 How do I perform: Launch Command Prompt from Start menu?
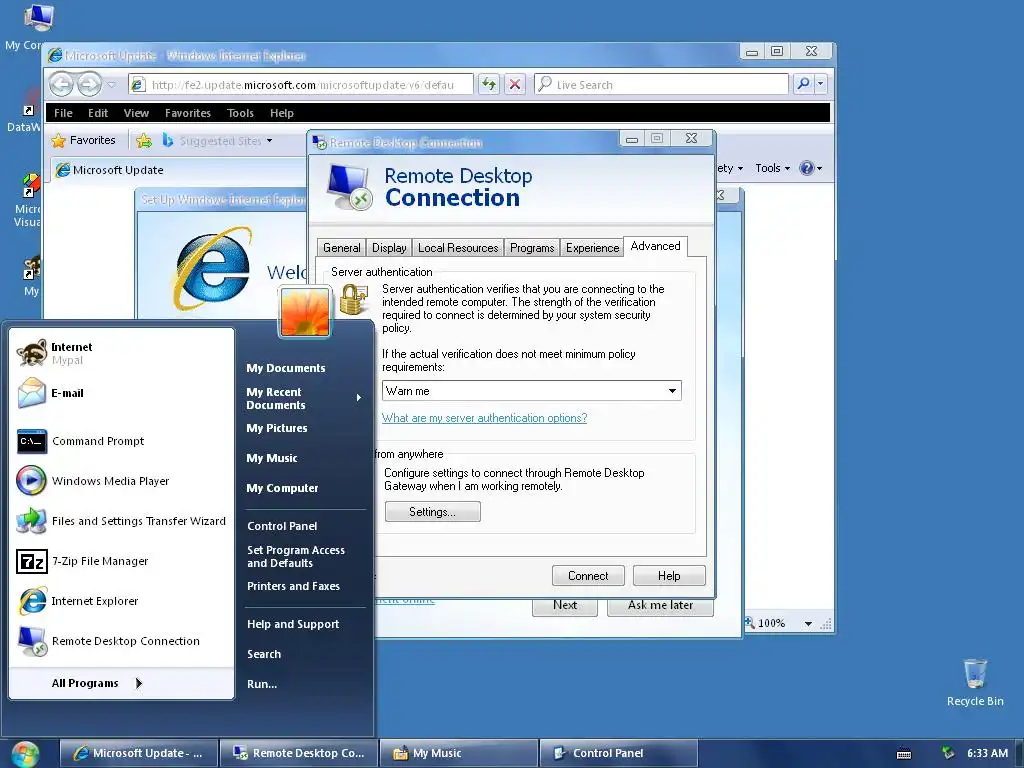pyautogui.click(x=121, y=441)
